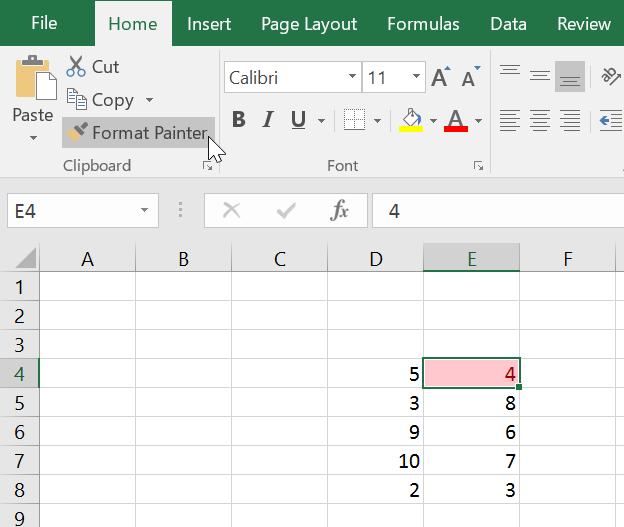Open the Font settings dialog launcher

[478, 166]
